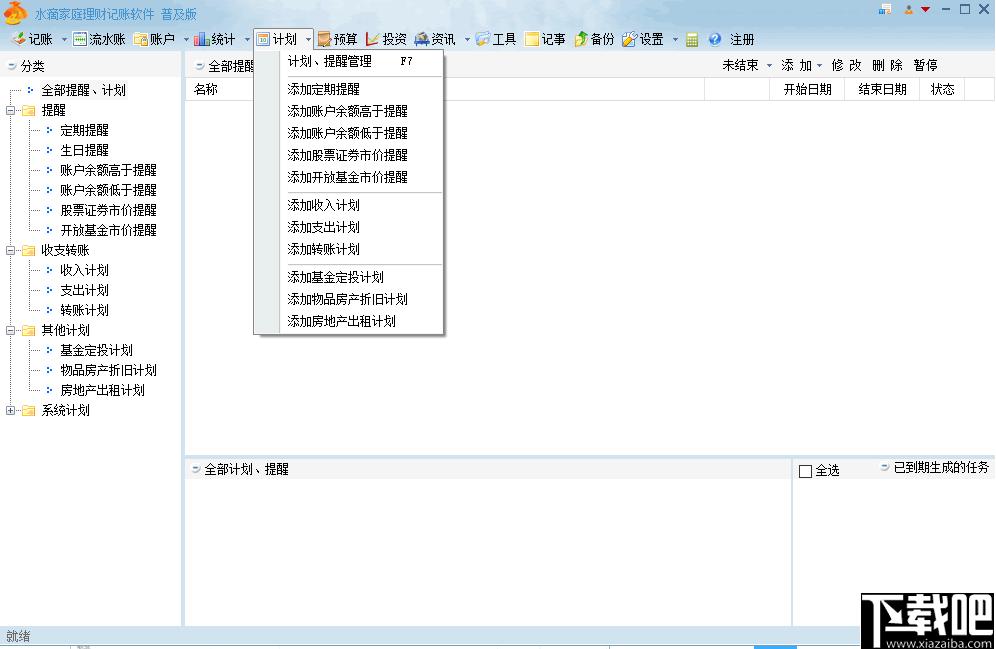Open the 流水账 journal toolbar icon
The width and height of the screenshot is (996, 649).
tap(79, 39)
